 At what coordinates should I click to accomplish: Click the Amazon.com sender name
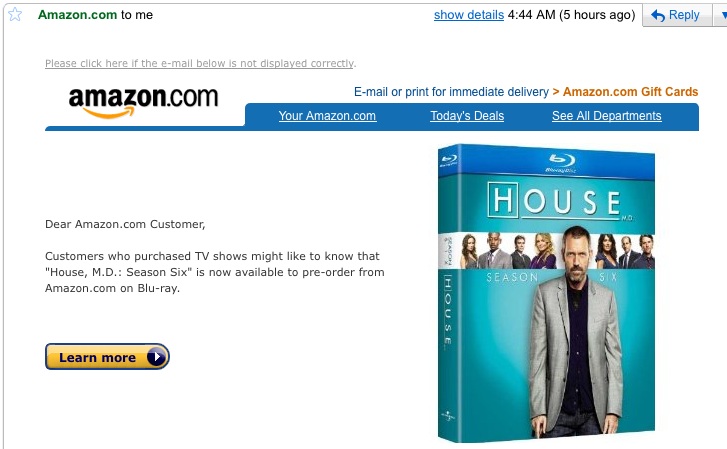tap(77, 15)
